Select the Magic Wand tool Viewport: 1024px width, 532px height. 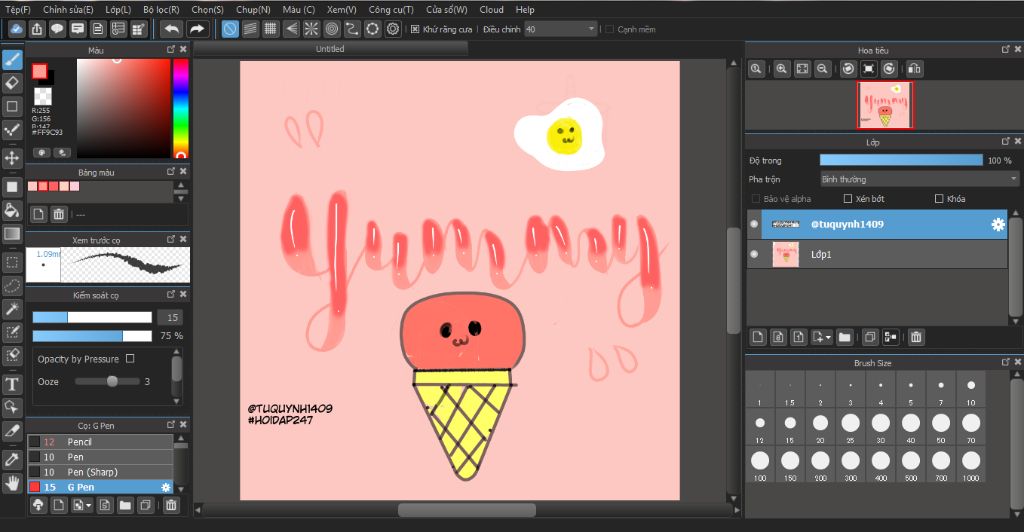pos(12,309)
